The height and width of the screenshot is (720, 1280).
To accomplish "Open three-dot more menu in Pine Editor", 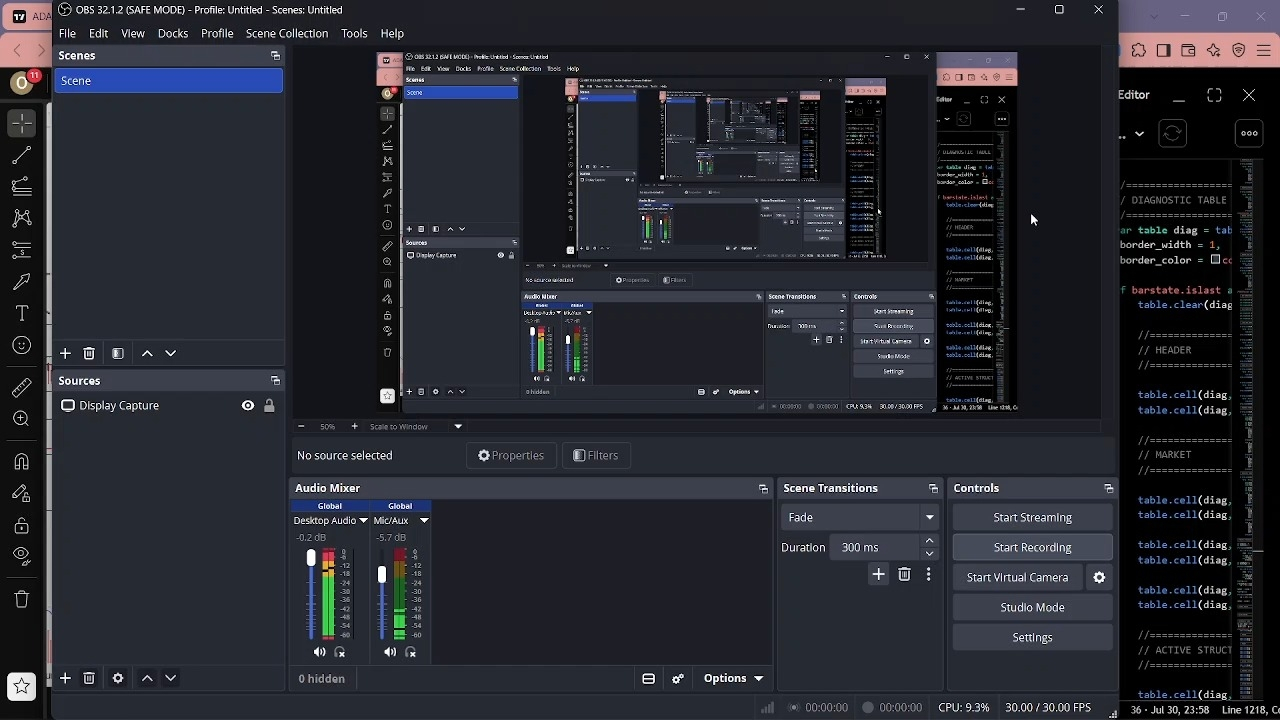I will click(1249, 133).
